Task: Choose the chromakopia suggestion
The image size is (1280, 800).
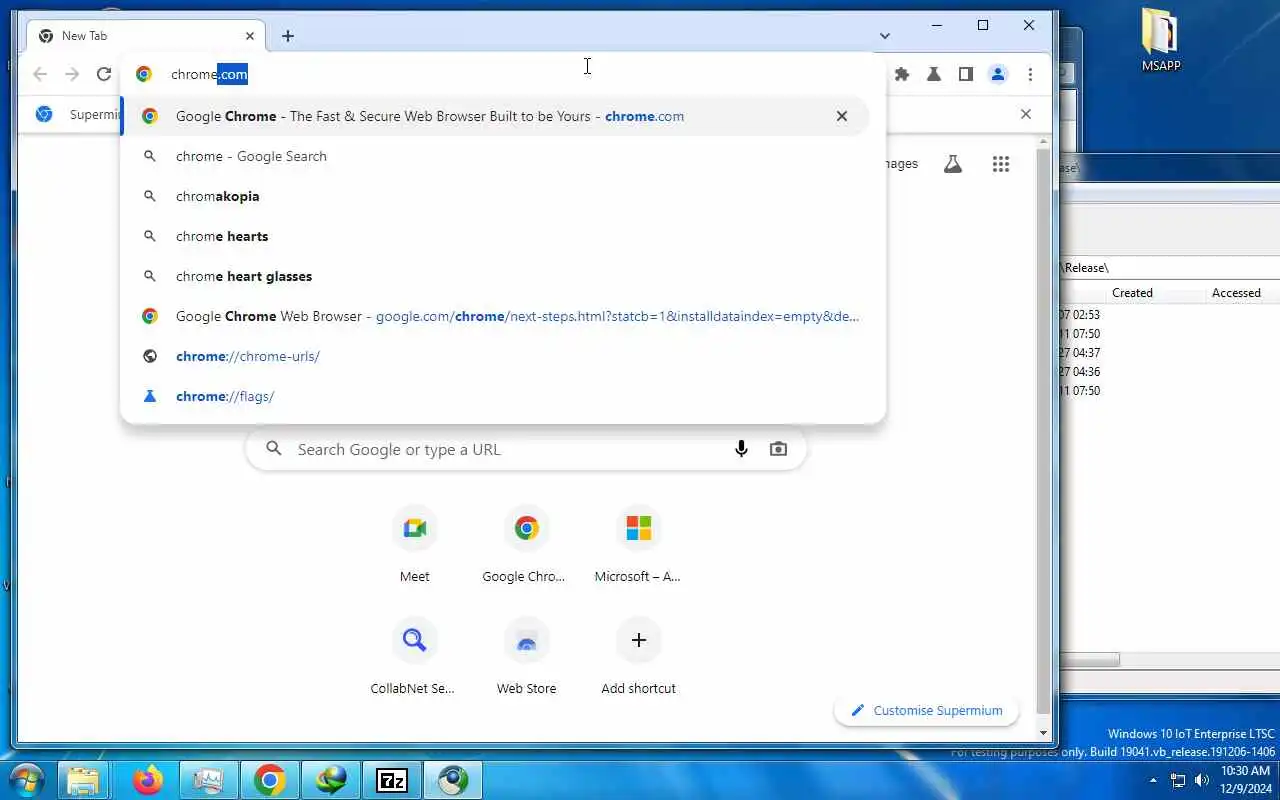Action: click(x=495, y=196)
